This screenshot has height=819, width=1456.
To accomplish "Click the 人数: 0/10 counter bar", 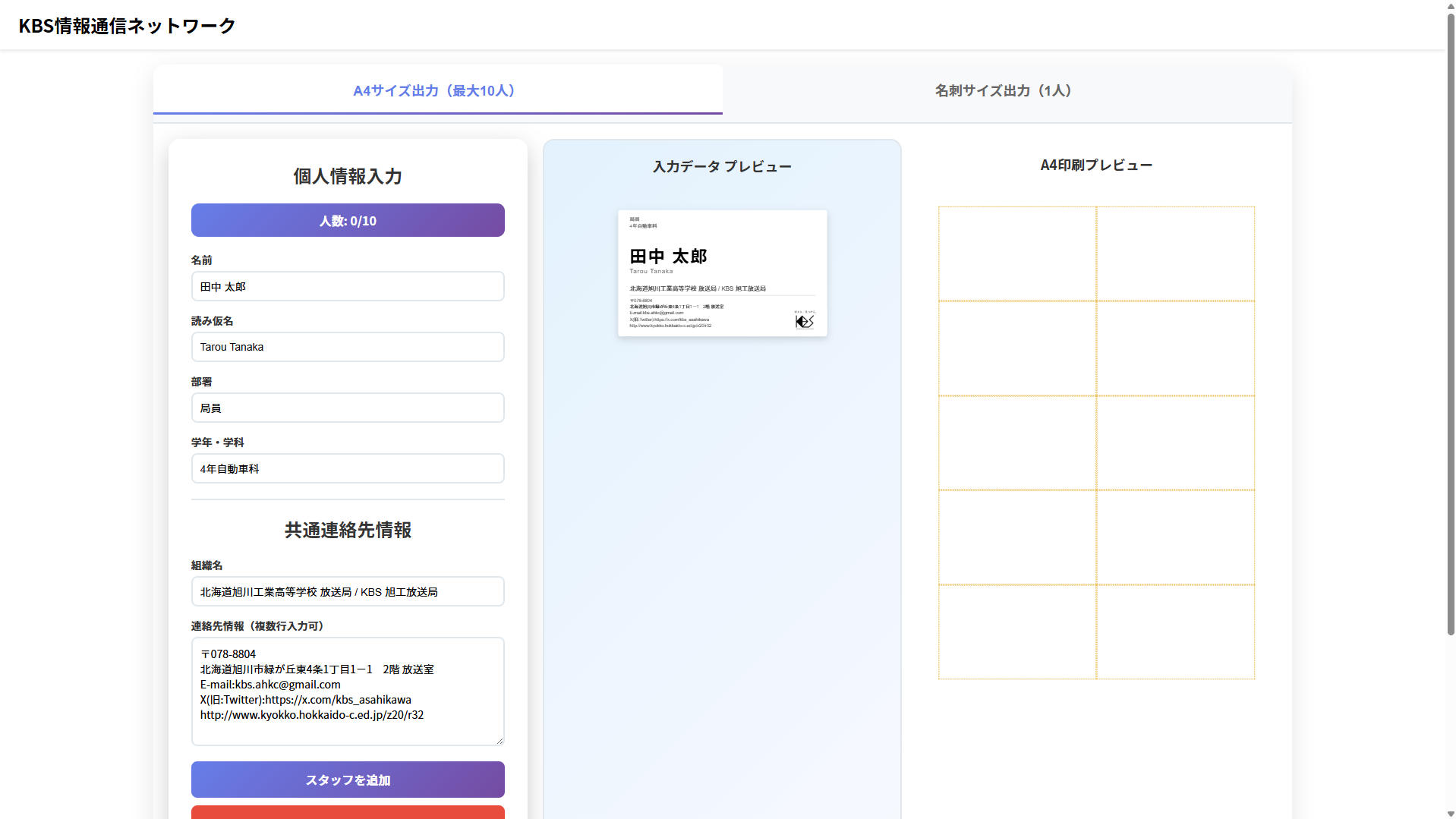I will [348, 221].
